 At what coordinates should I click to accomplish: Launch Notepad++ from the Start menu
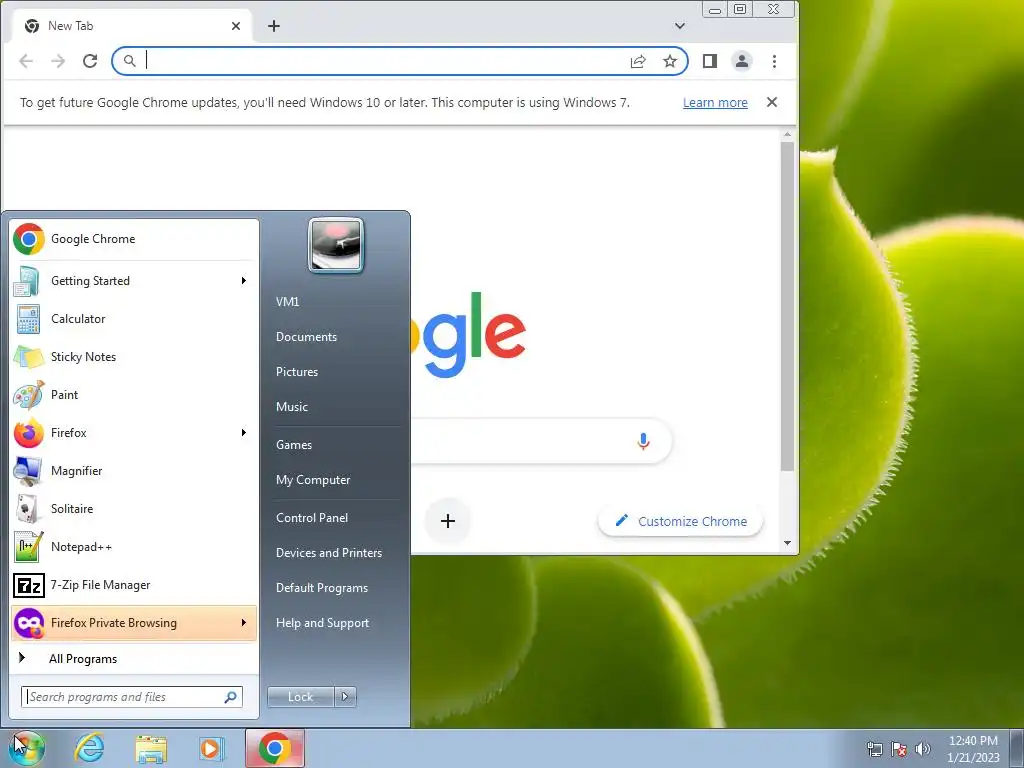tap(134, 547)
